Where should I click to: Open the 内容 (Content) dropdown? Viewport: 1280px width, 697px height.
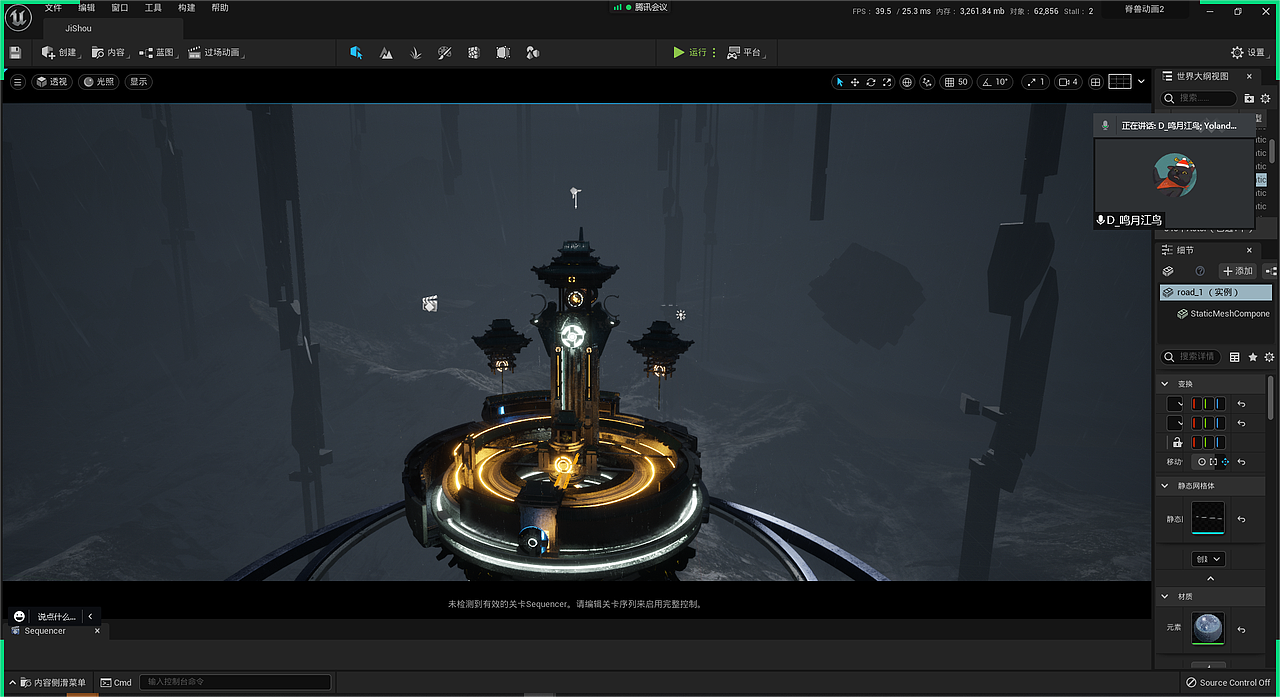tap(109, 52)
